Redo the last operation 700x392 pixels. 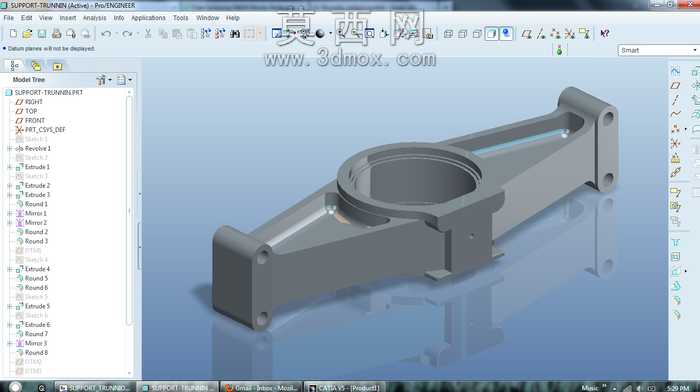click(127, 33)
